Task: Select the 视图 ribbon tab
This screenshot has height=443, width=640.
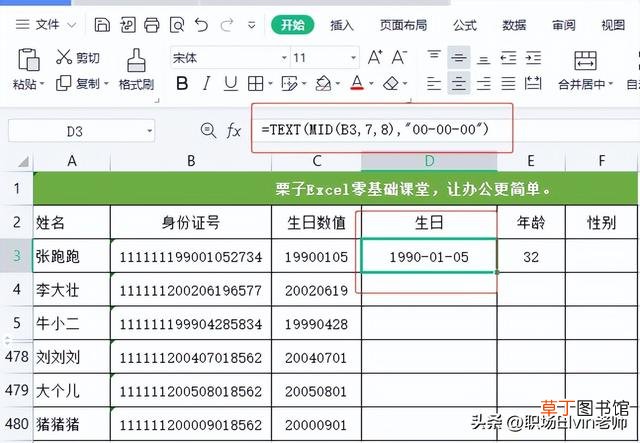Action: tap(613, 25)
